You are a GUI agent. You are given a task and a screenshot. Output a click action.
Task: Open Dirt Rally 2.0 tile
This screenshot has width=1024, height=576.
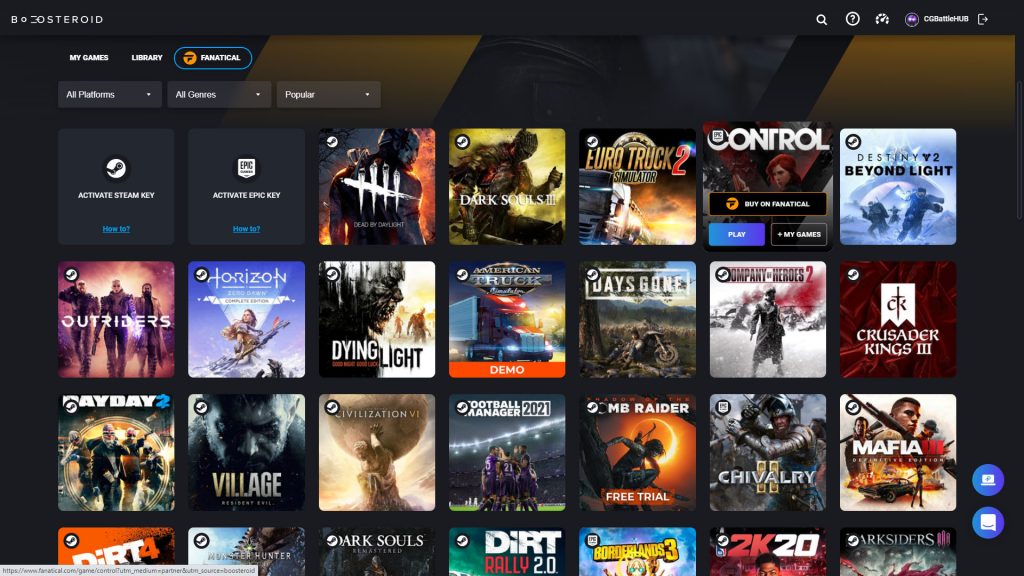tap(507, 552)
